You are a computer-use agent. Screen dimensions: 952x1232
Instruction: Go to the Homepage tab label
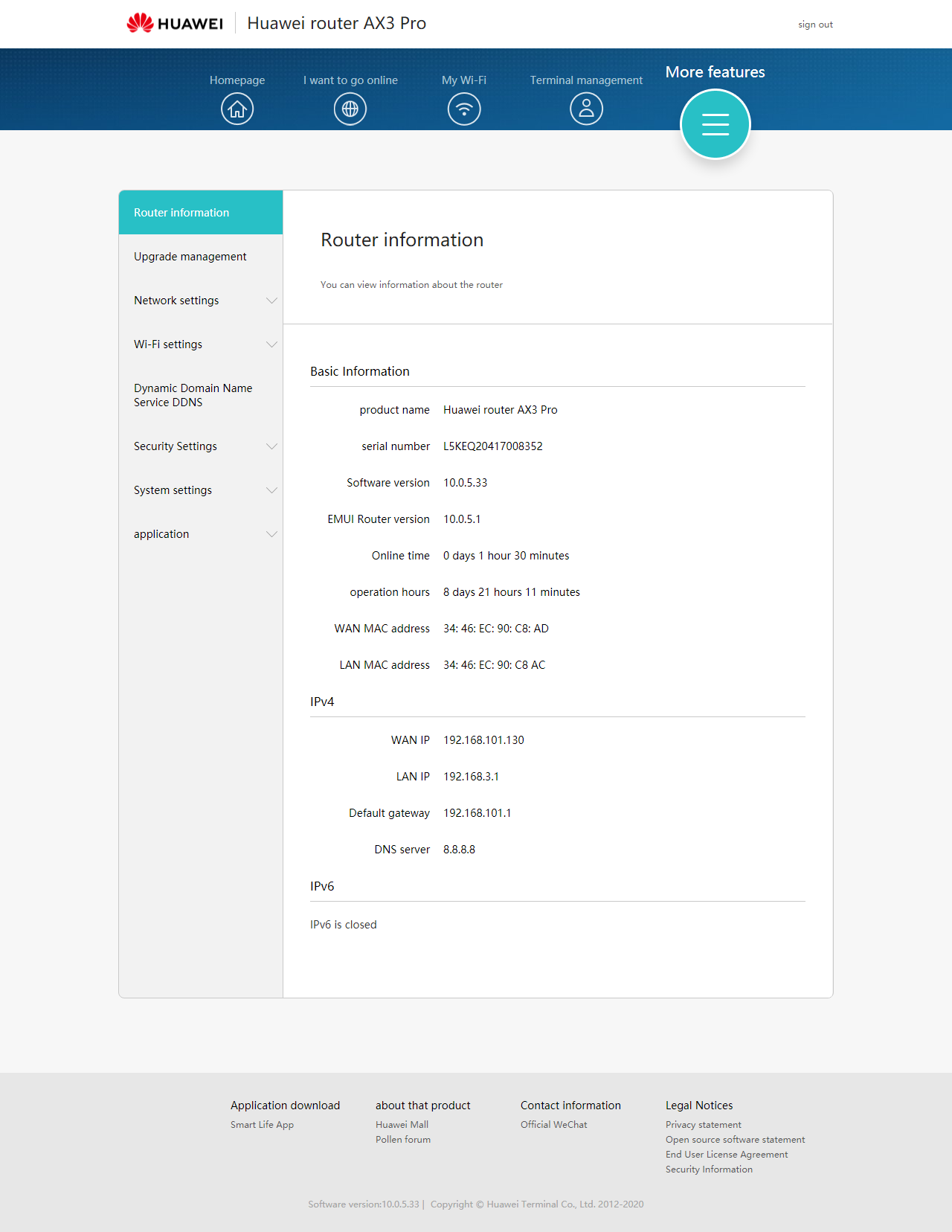237,80
